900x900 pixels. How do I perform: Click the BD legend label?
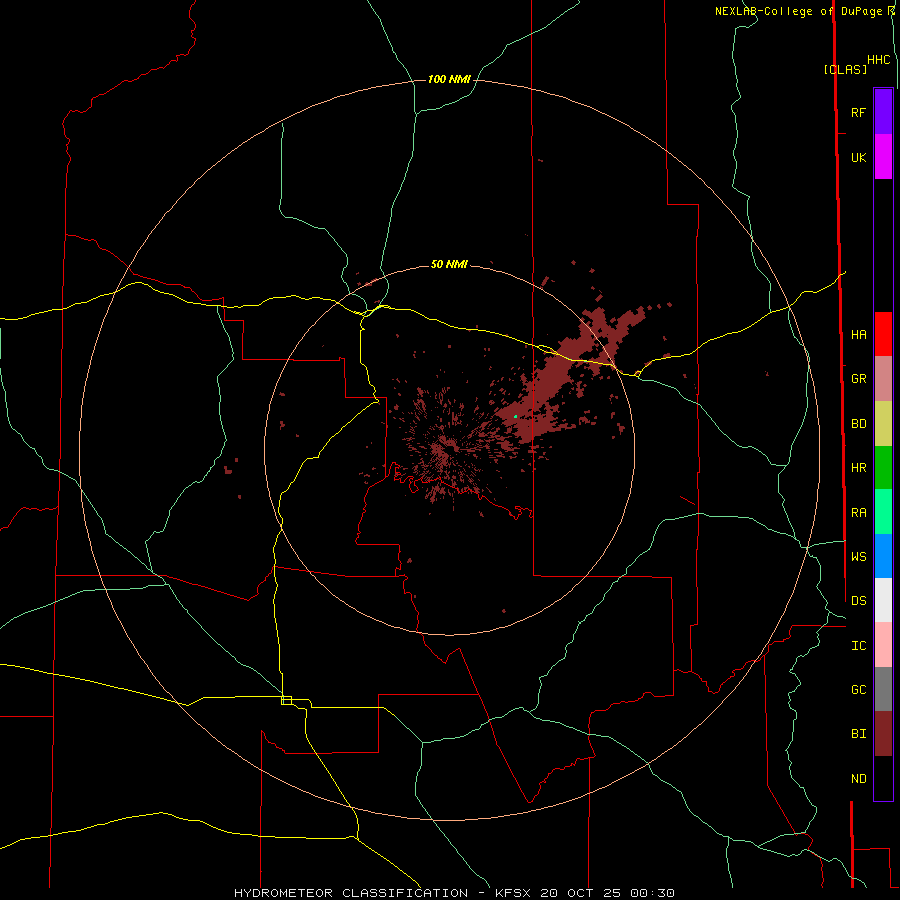point(858,424)
